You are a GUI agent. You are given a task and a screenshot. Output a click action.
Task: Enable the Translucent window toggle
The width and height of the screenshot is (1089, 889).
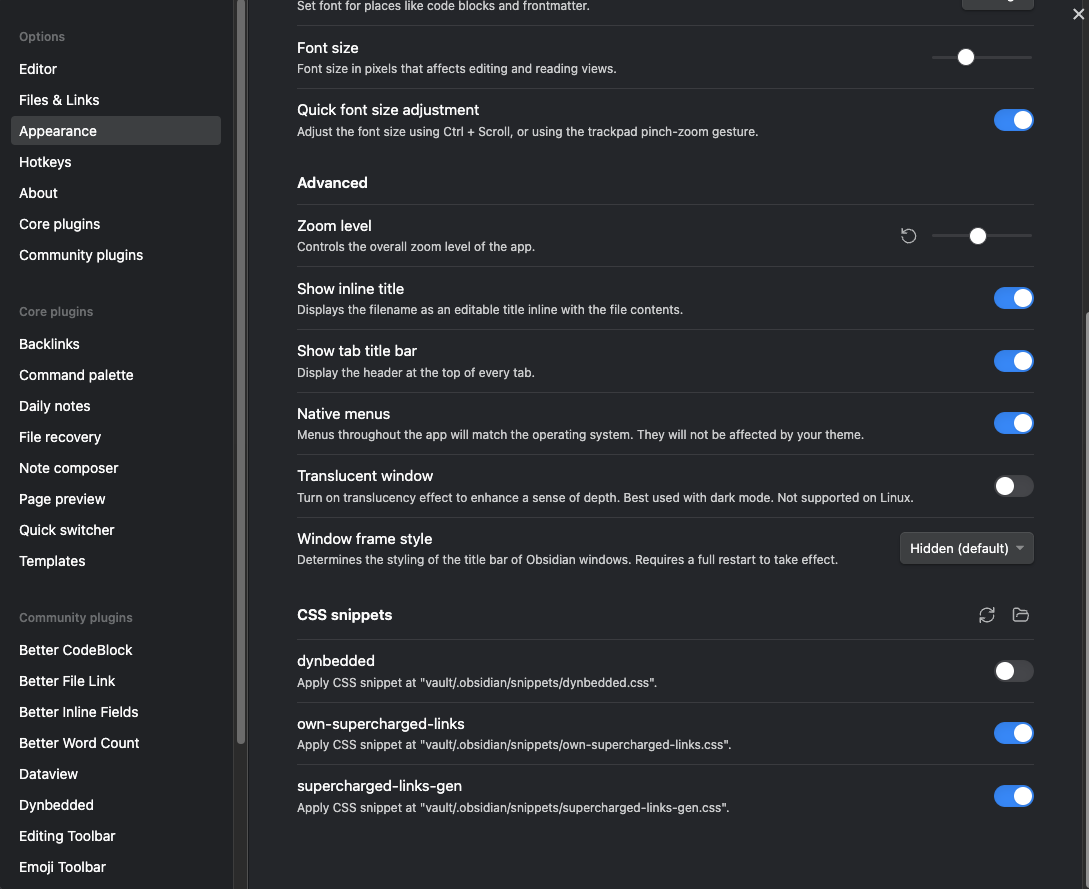pos(1013,486)
